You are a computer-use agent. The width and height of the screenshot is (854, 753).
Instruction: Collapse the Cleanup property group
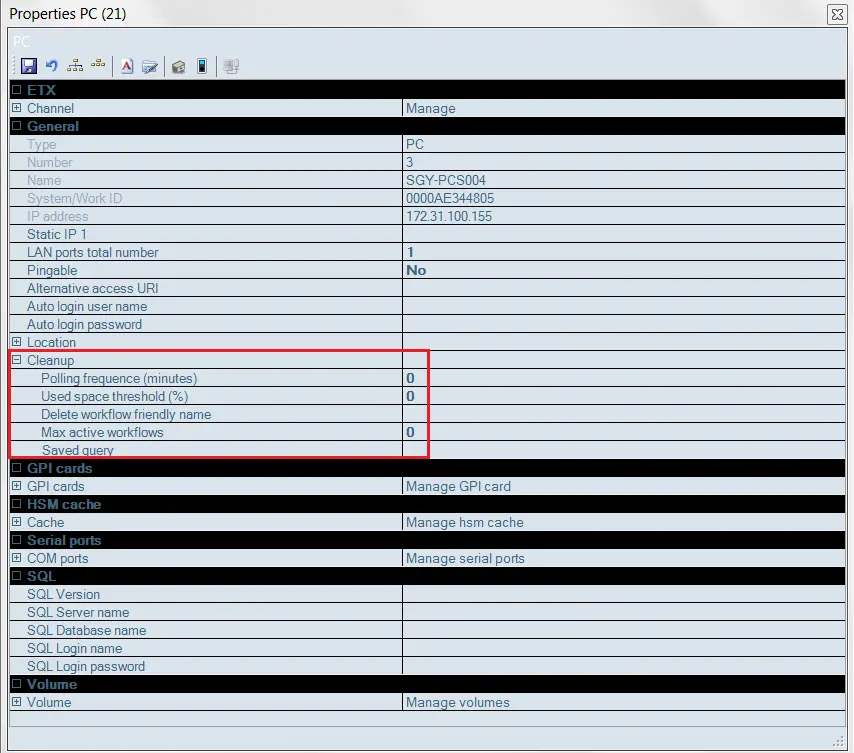pyautogui.click(x=16, y=360)
